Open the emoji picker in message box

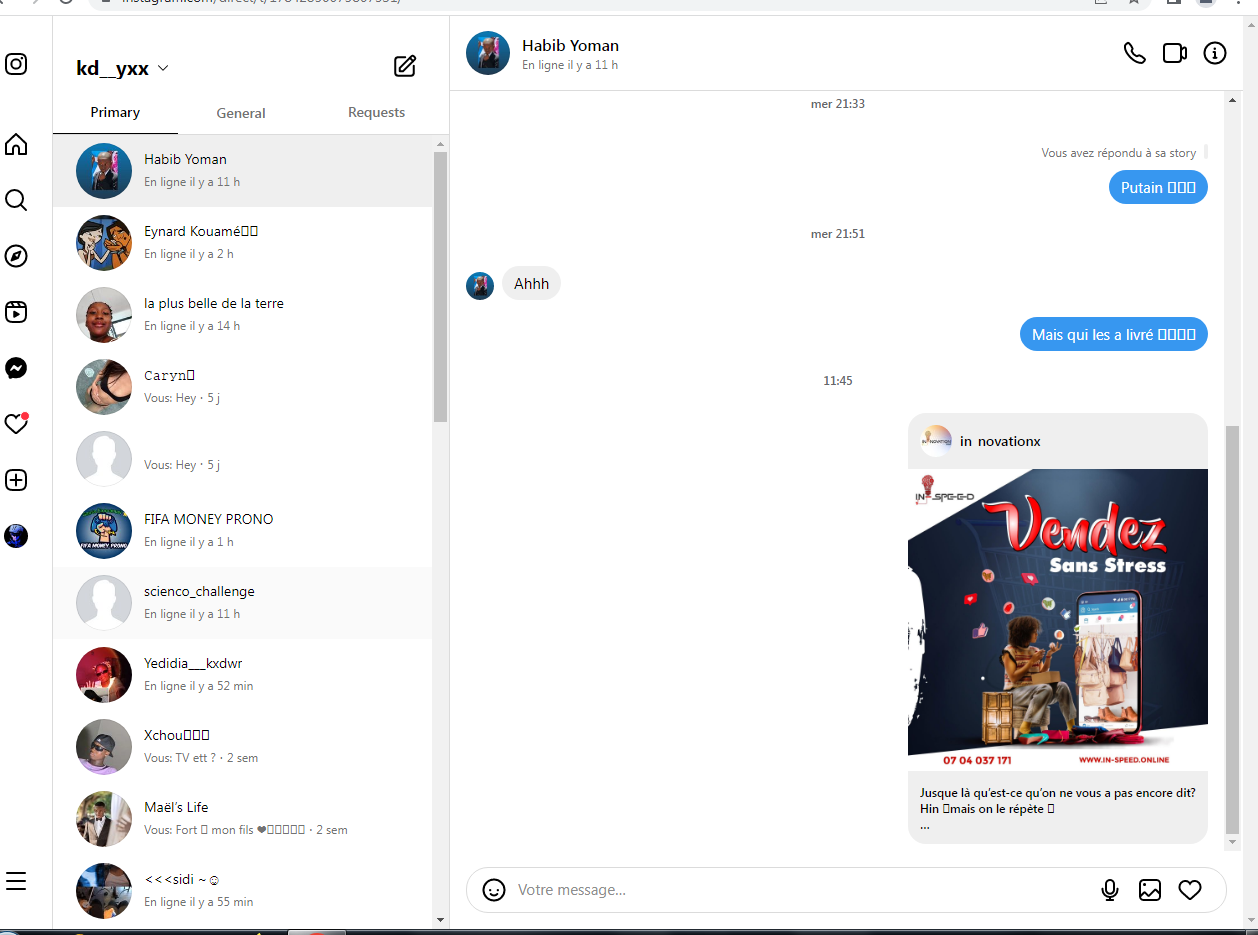[x=494, y=890]
